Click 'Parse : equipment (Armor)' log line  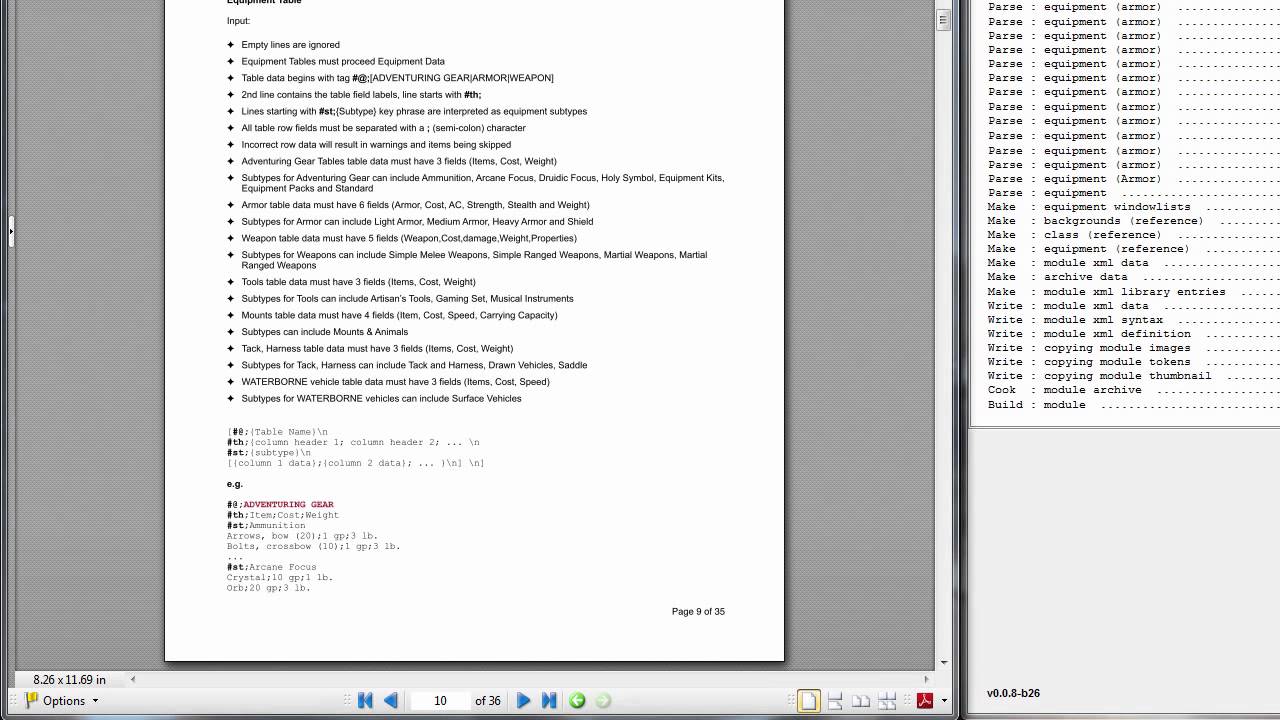1074,179
